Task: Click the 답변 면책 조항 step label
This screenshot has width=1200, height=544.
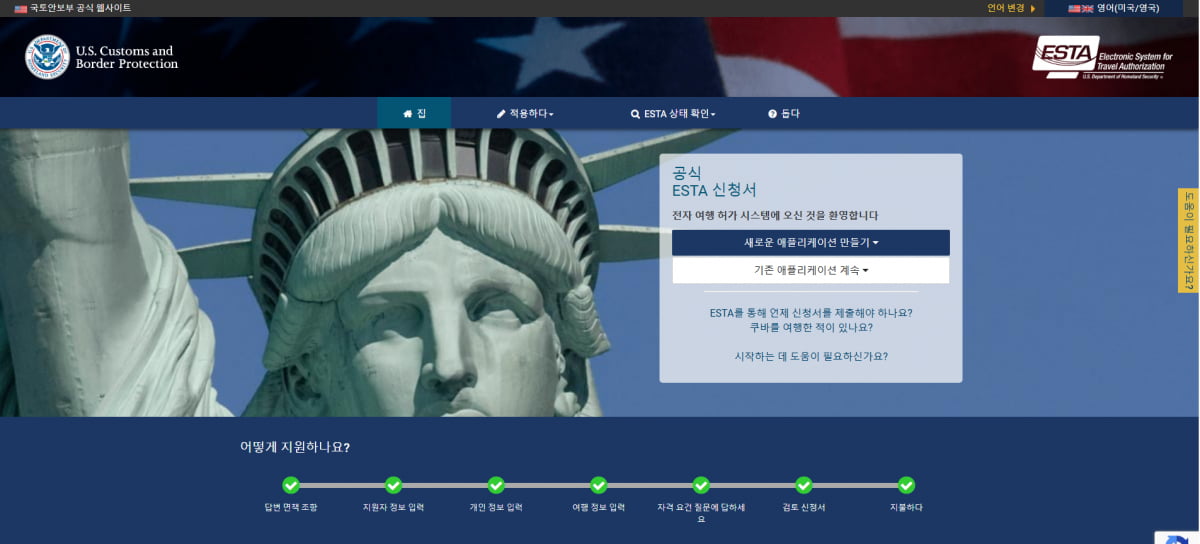Action: coord(291,507)
